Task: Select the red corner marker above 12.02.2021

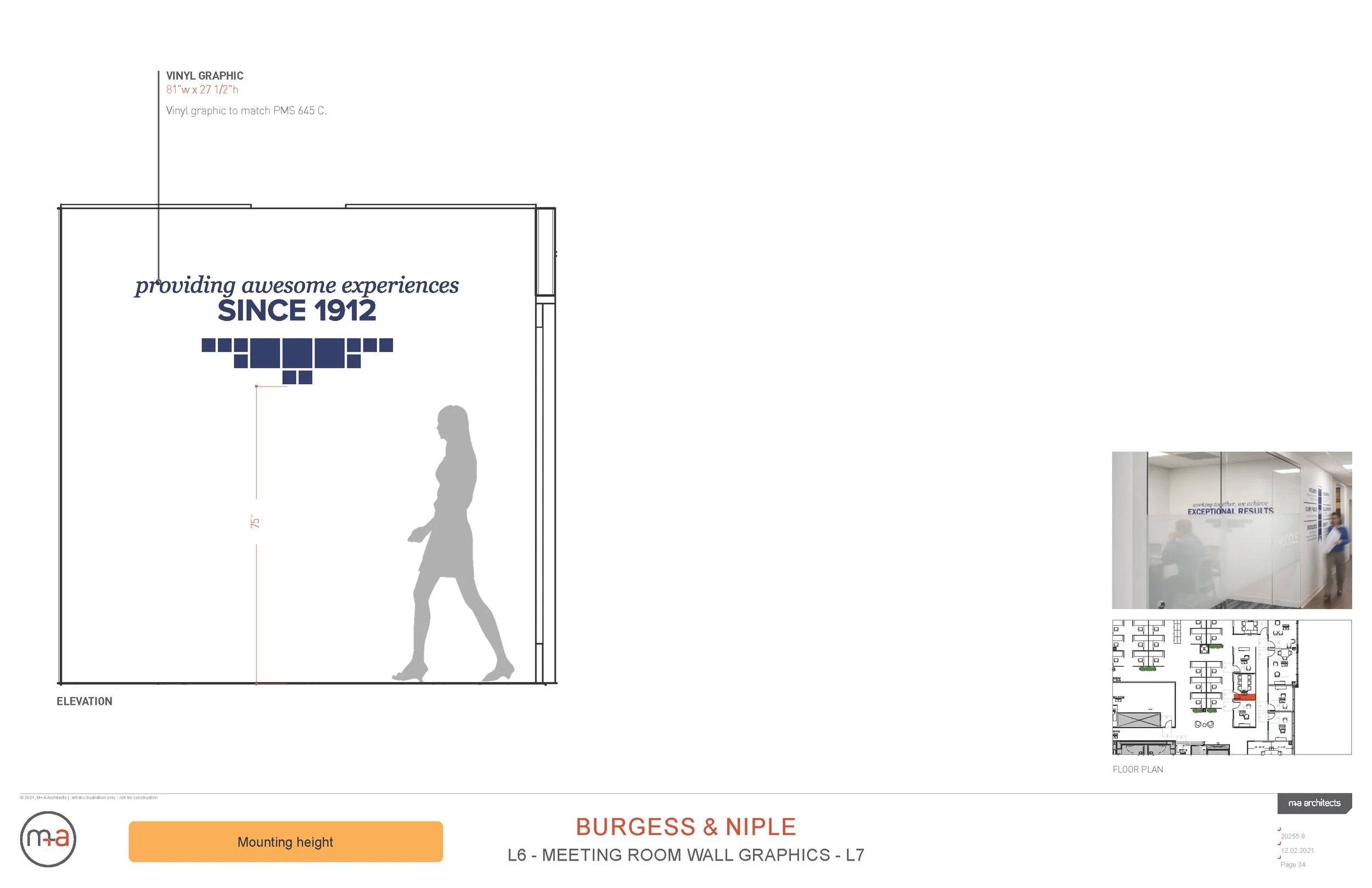Action: coord(1279,844)
